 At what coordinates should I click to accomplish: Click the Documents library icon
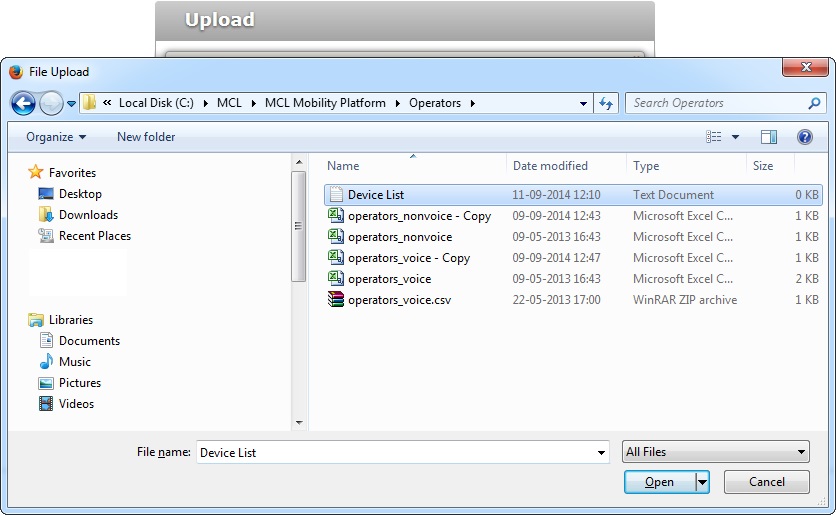[x=46, y=340]
